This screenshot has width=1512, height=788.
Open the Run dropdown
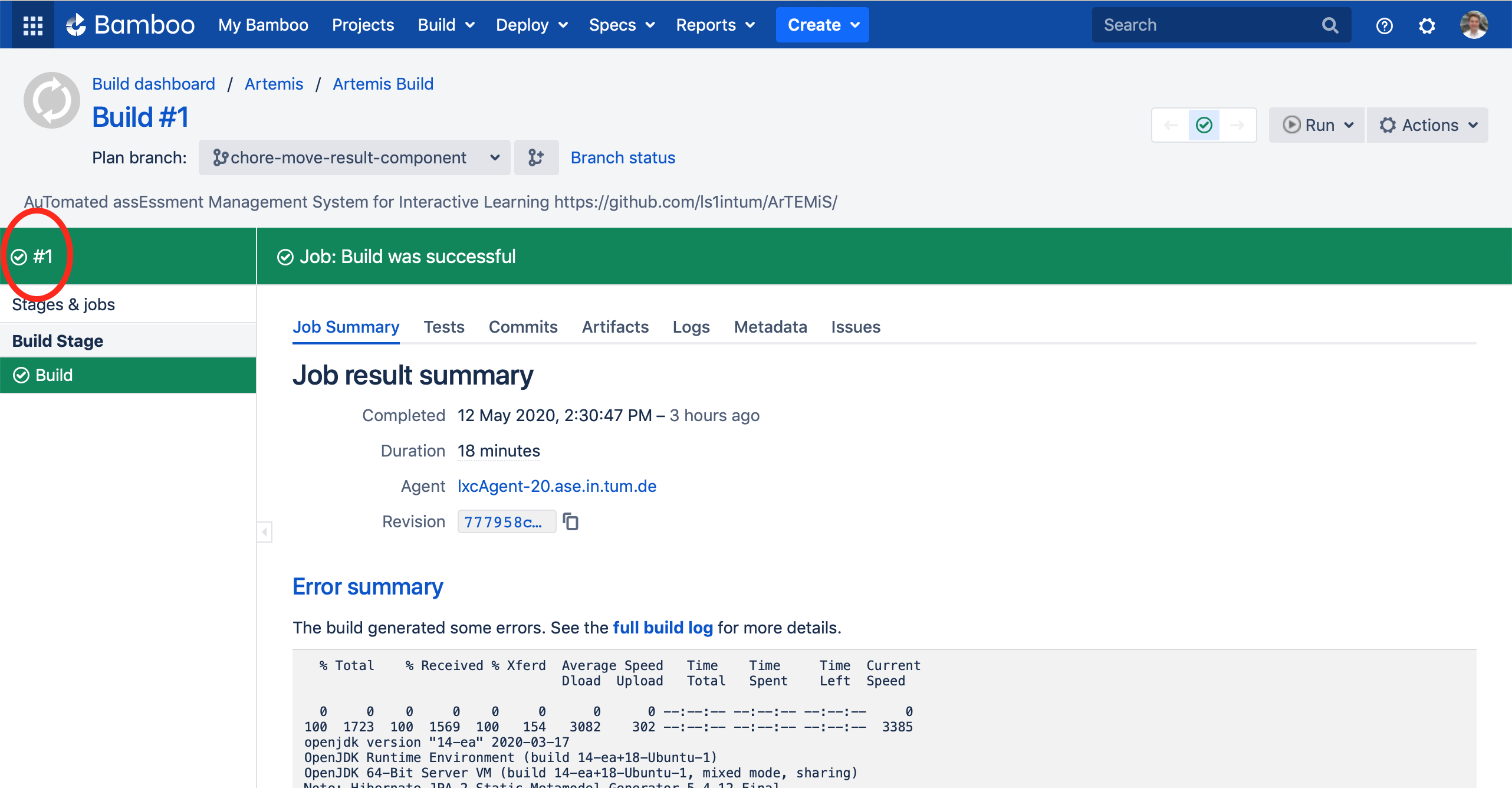point(1317,125)
